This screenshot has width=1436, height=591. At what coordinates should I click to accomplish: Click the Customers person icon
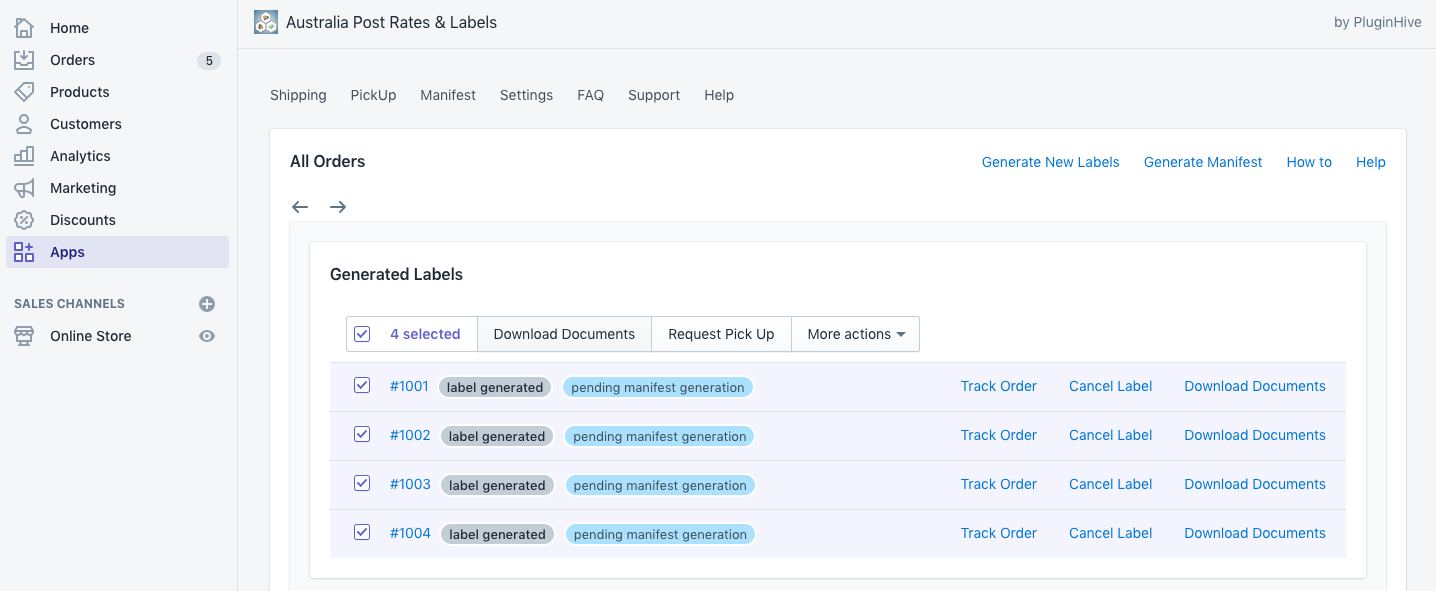coord(24,124)
